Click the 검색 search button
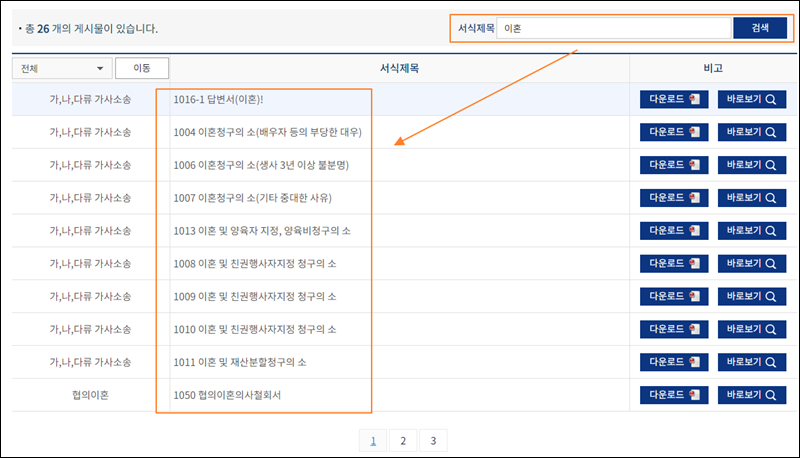Screen dimensions: 800x458 [x=760, y=28]
